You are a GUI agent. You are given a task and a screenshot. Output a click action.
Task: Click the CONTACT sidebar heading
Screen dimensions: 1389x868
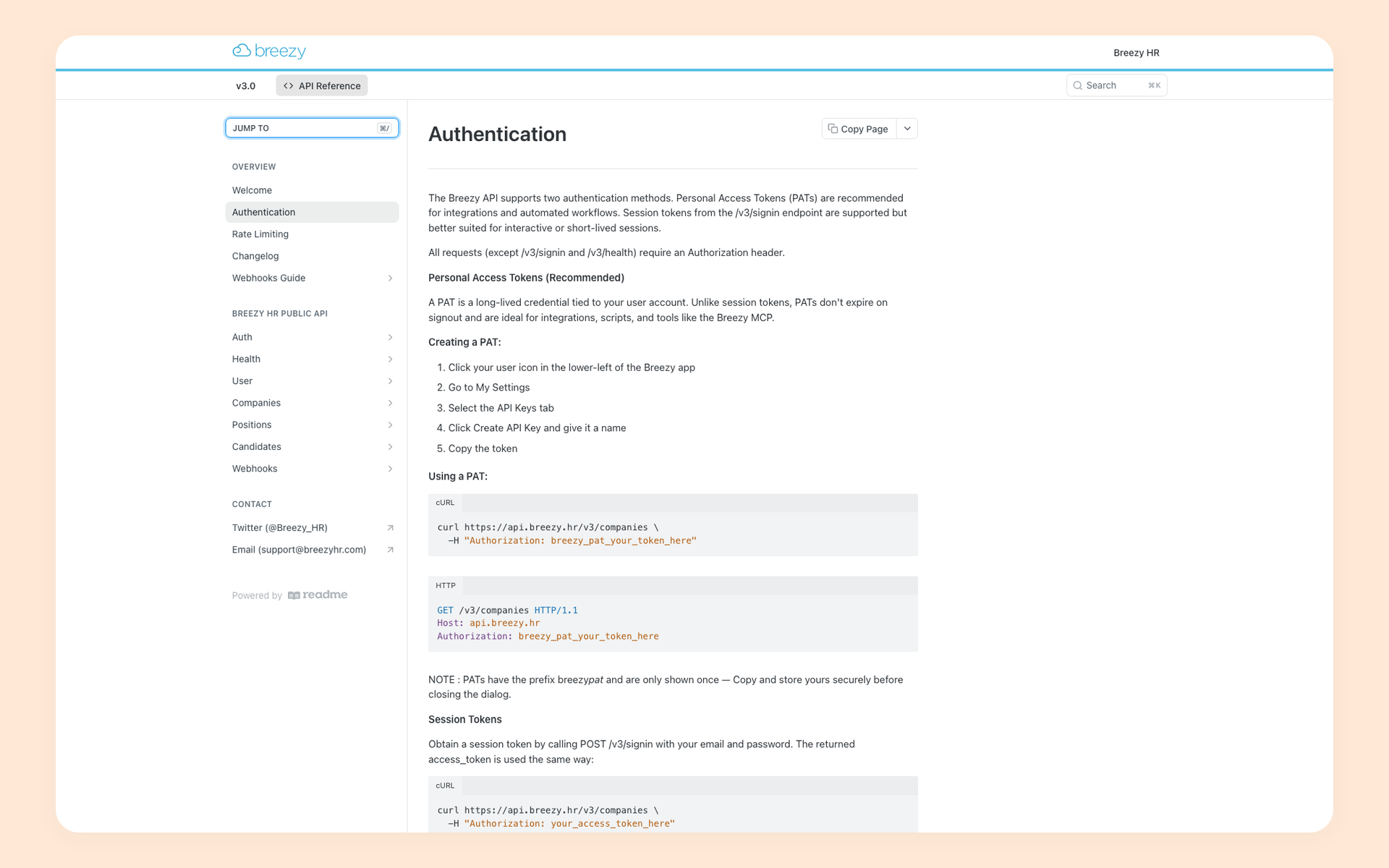(x=252, y=504)
